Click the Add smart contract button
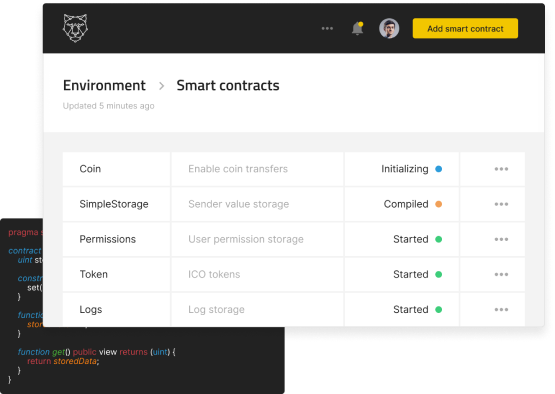Viewport: 555px width, 394px height. pos(465,28)
